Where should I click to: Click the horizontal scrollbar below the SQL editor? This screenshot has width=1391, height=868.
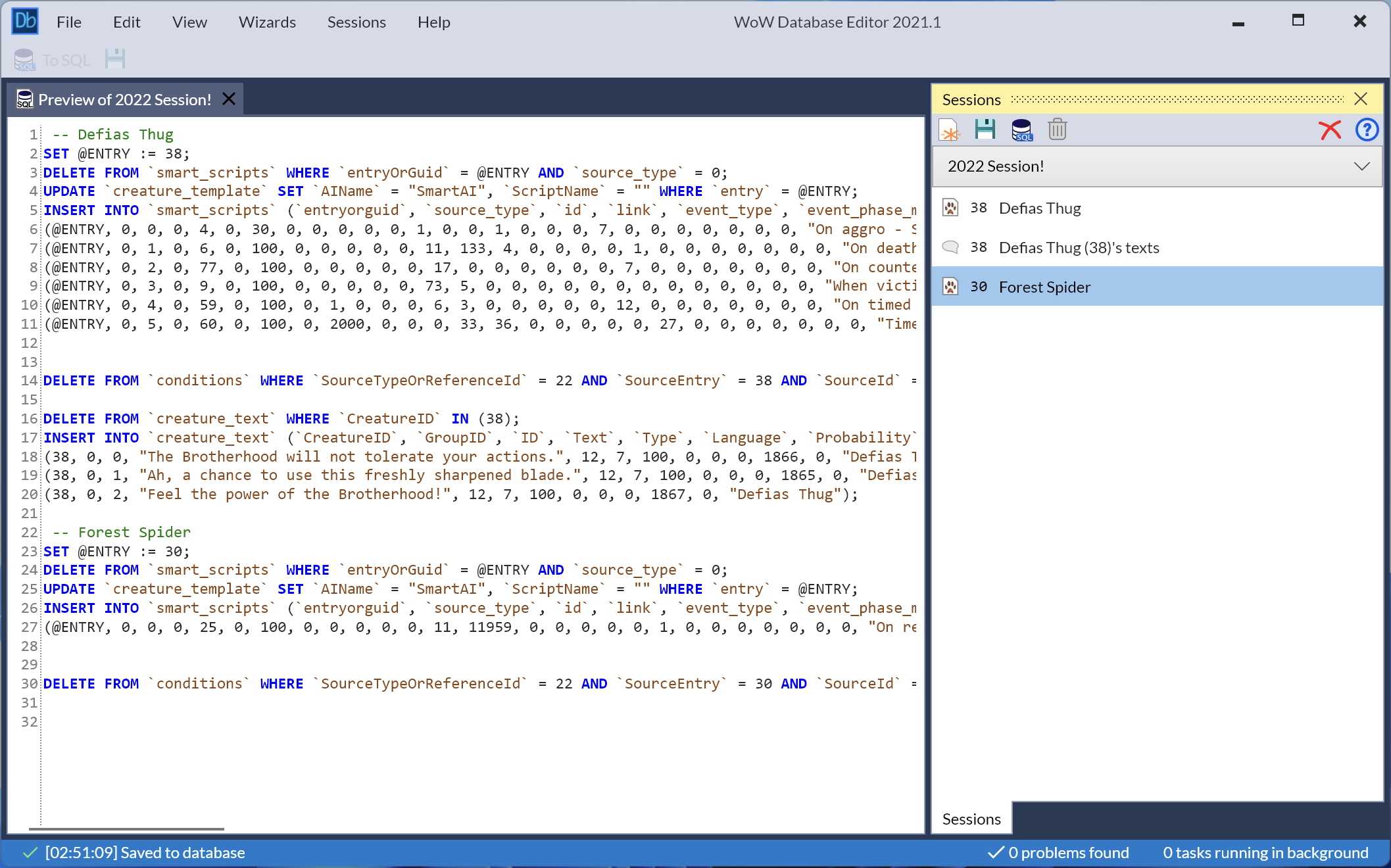pos(126,830)
